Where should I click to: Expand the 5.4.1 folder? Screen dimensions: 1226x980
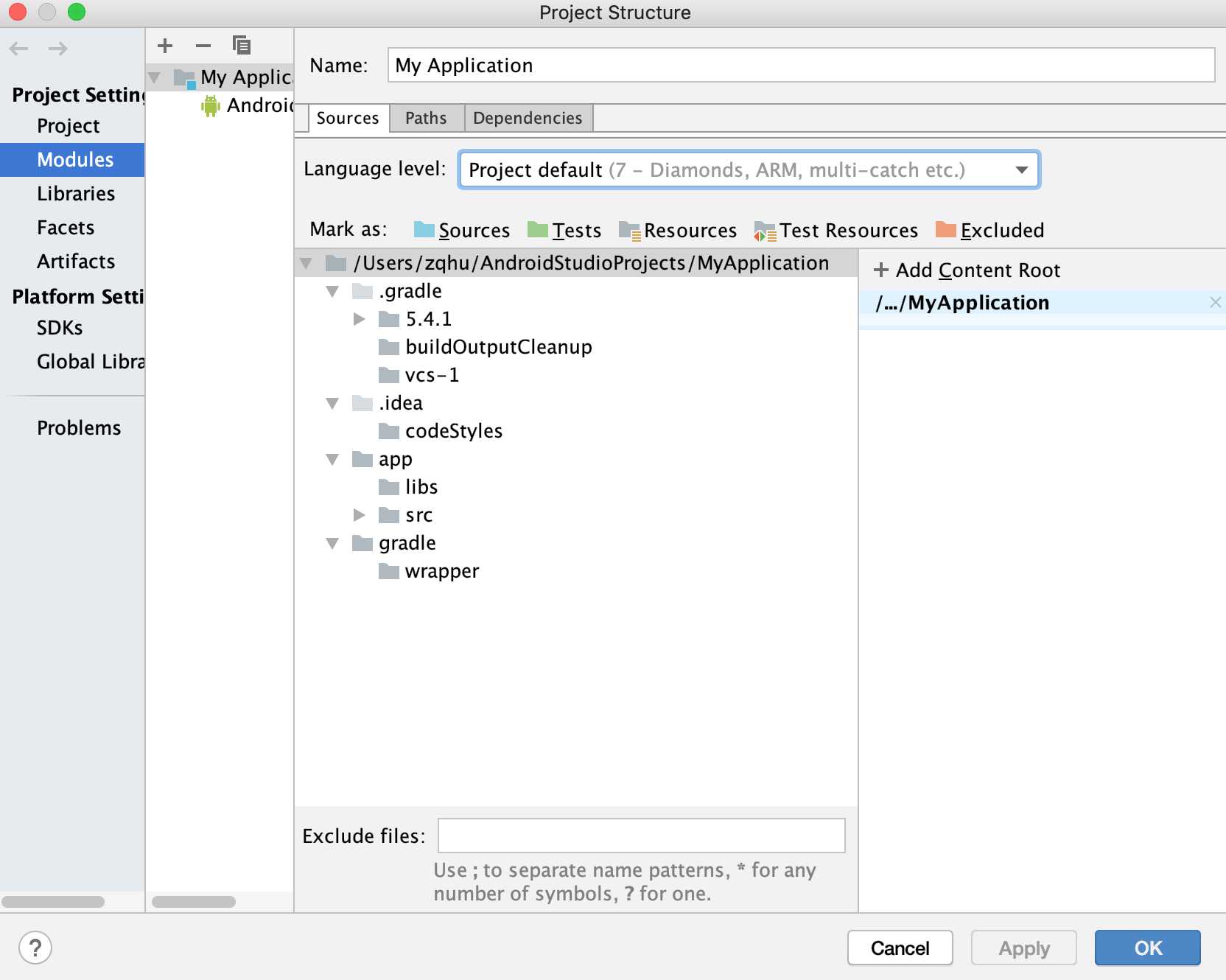point(360,319)
